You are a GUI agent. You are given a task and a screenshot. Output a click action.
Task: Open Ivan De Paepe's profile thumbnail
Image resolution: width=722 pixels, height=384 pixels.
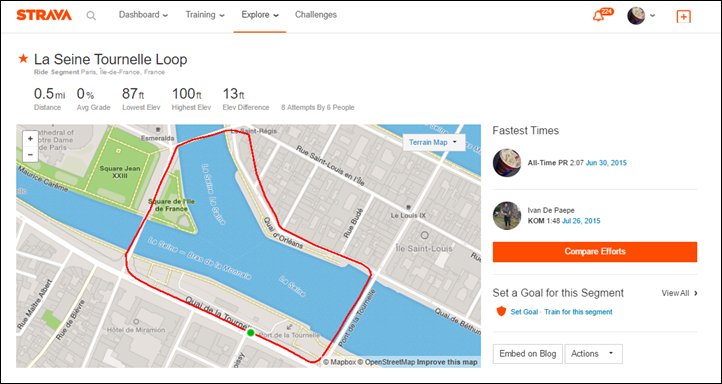(507, 215)
